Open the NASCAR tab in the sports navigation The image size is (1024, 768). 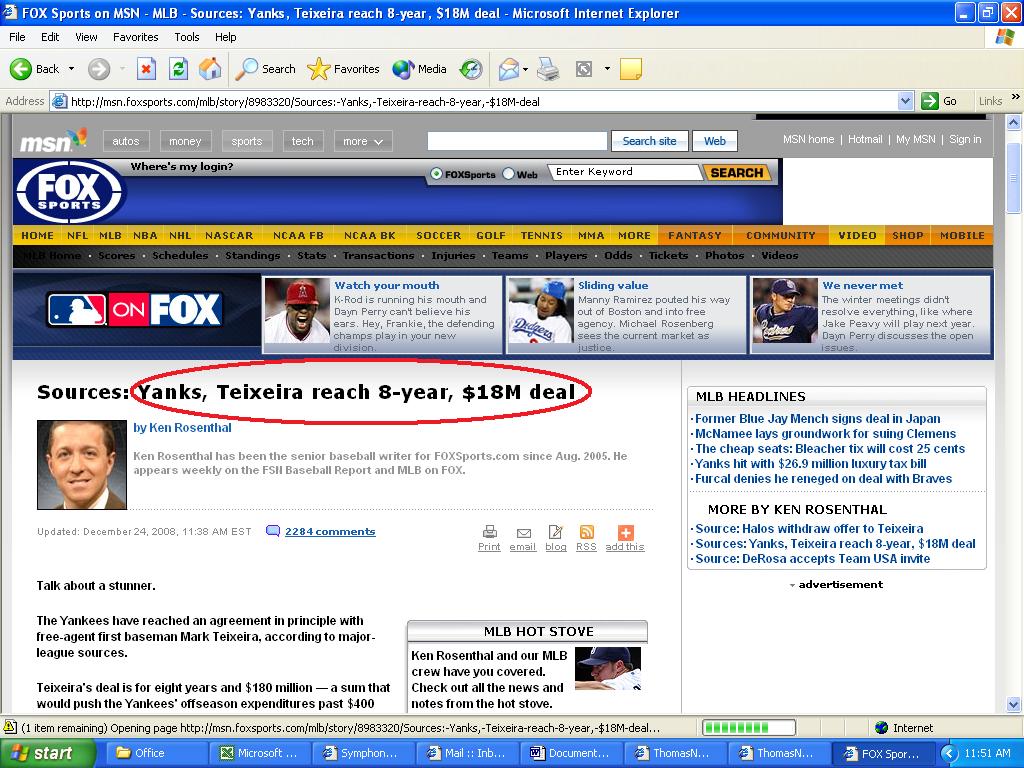coord(229,235)
